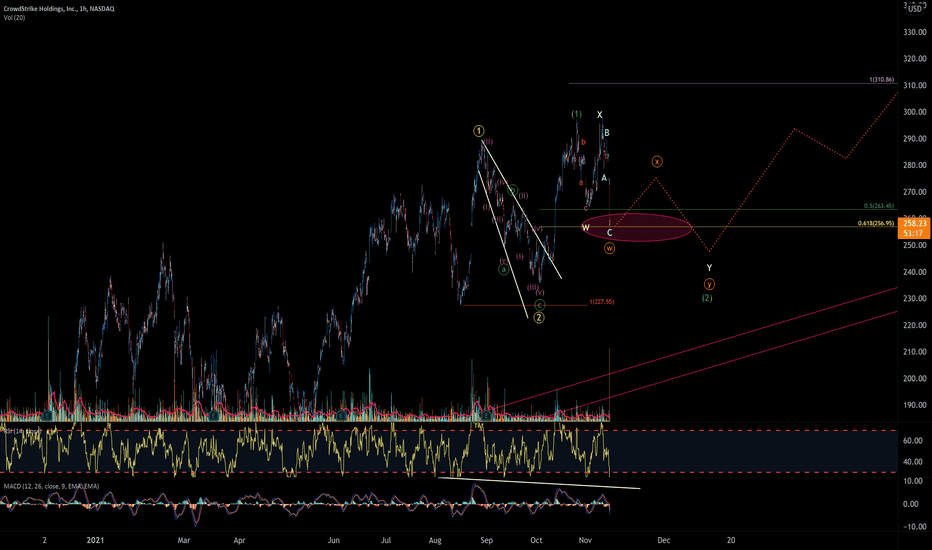The height and width of the screenshot is (550, 932).
Task: Select the white X wave label
Action: click(x=600, y=115)
